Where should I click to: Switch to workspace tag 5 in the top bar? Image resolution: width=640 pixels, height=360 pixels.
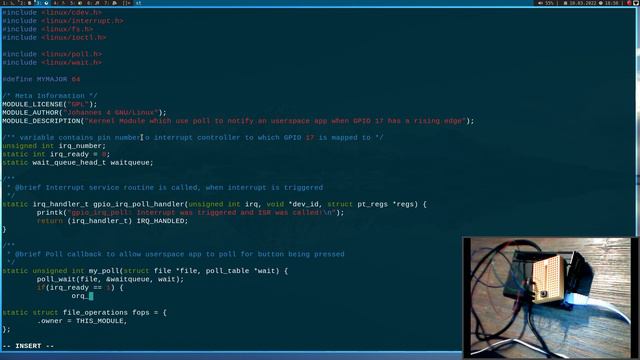76,3
